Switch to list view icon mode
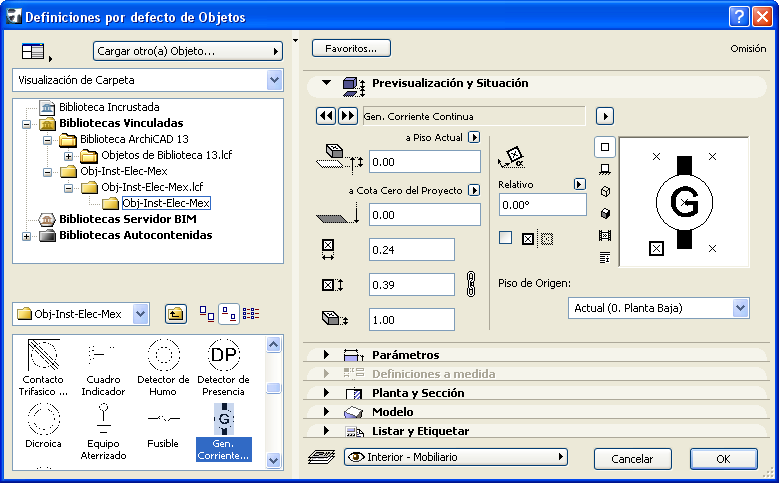Image resolution: width=779 pixels, height=483 pixels. click(250, 314)
